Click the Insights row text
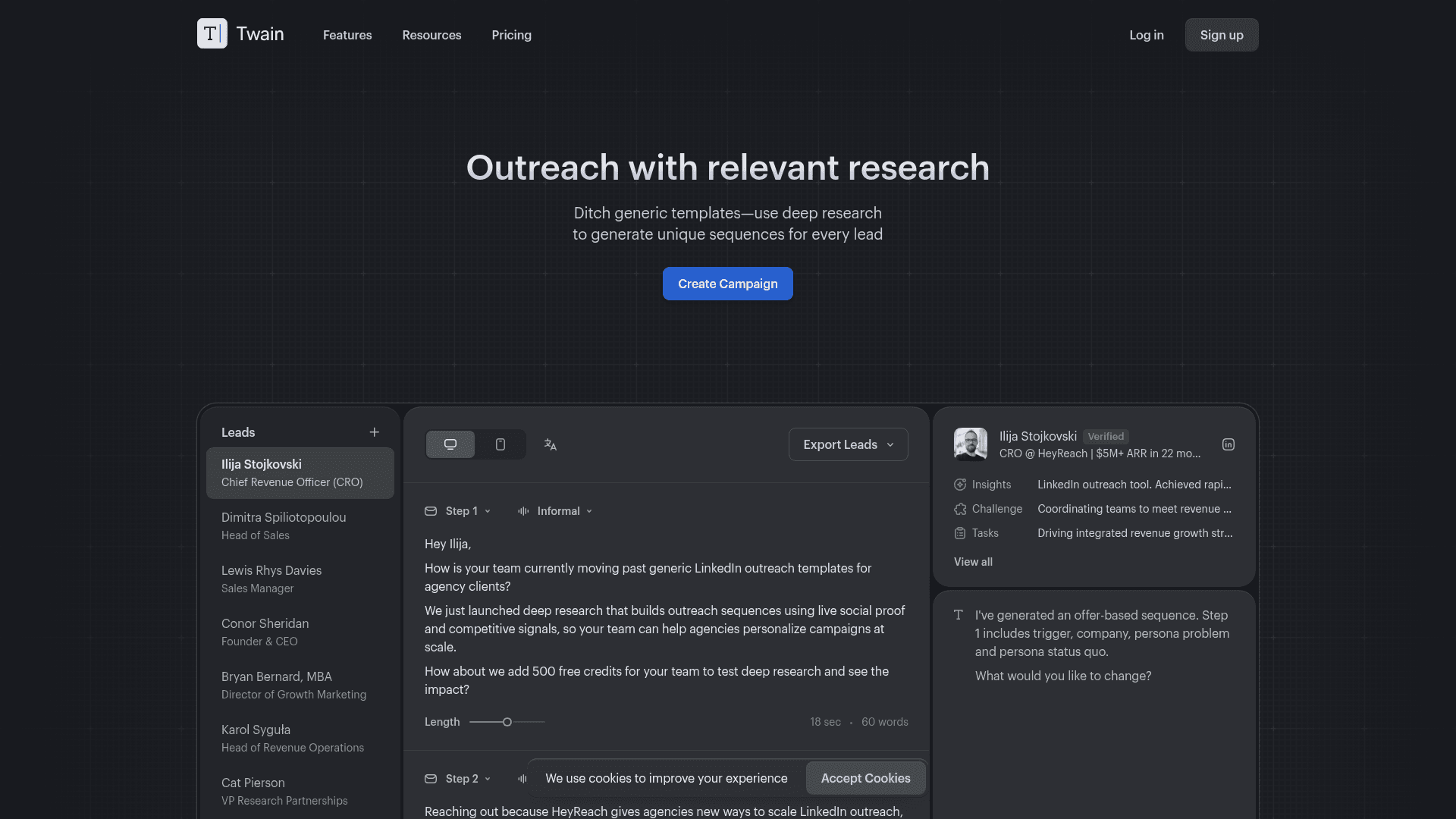 click(1134, 485)
